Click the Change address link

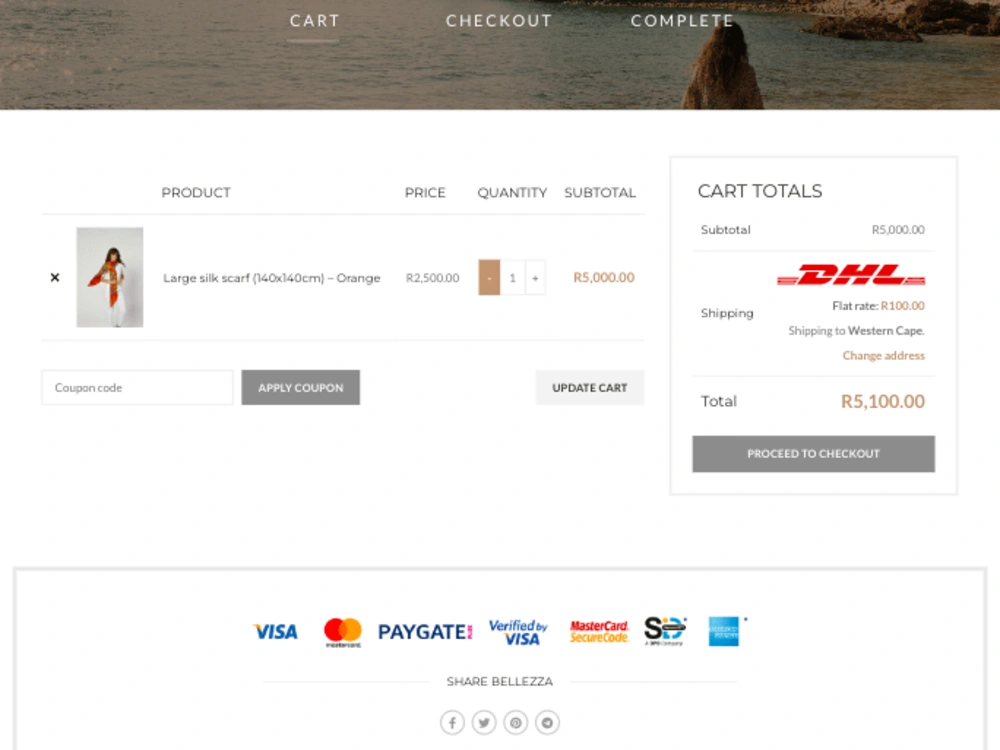[x=883, y=355]
